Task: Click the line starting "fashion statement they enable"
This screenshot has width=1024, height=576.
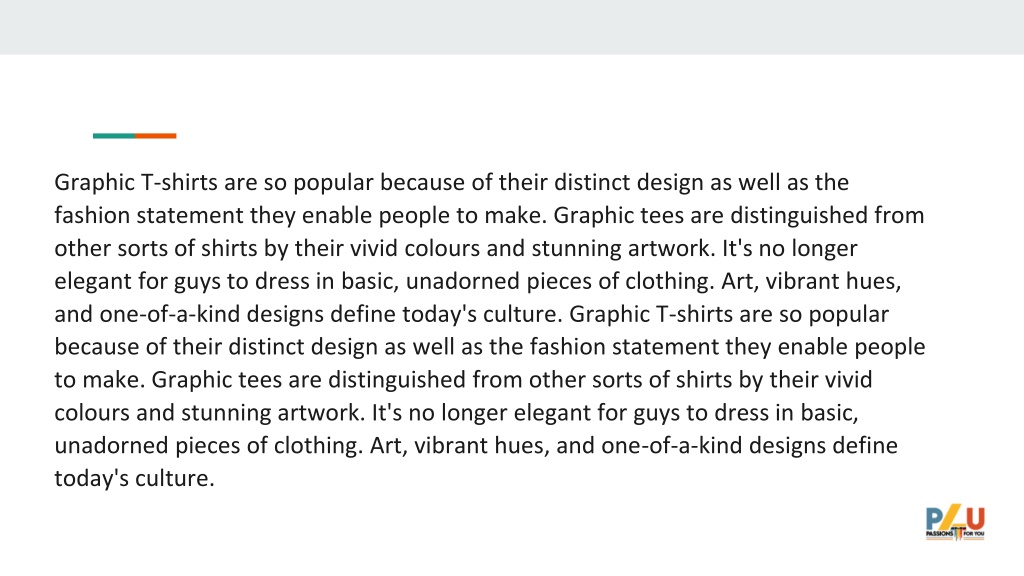Action: coord(489,216)
